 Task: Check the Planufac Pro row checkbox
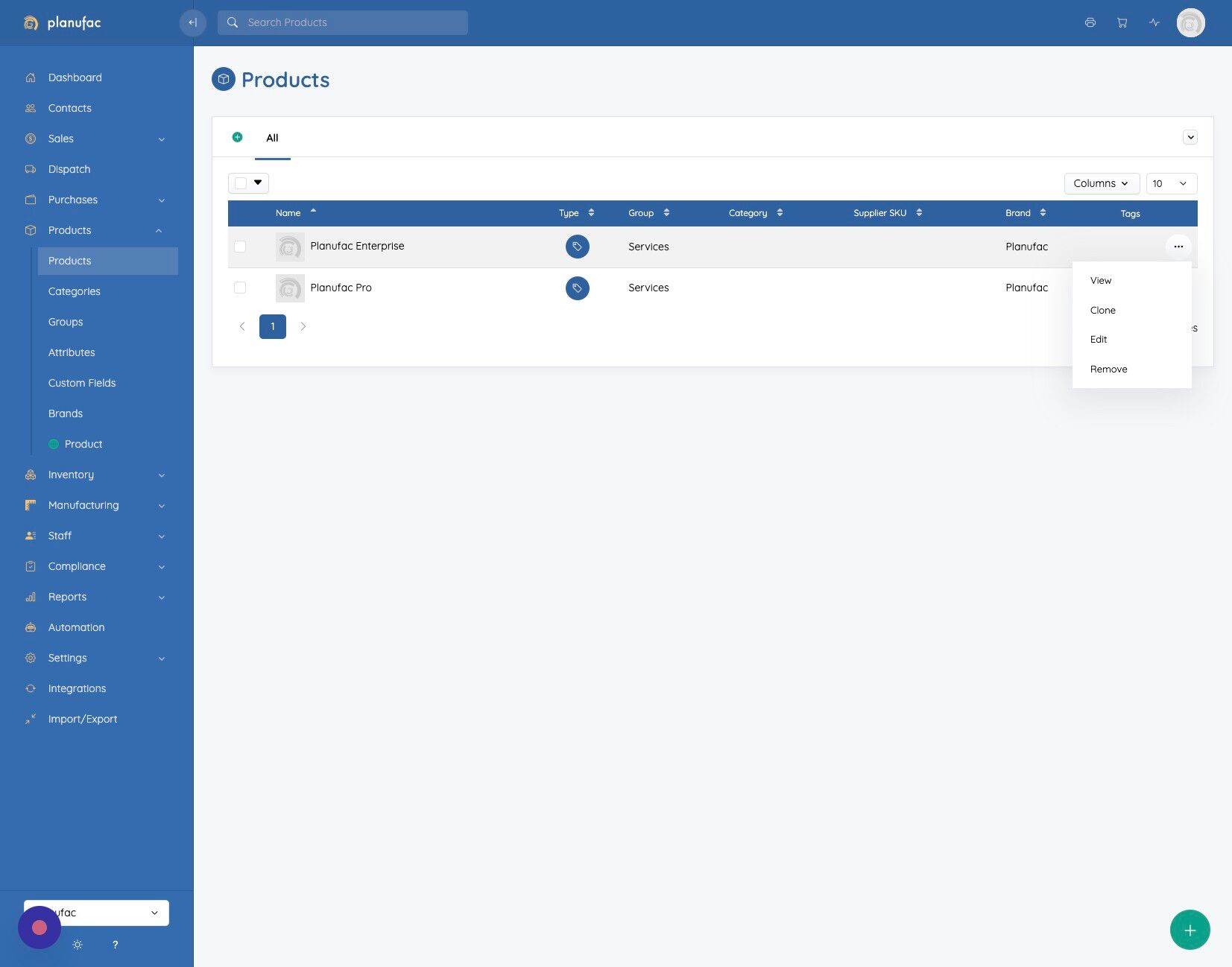(x=240, y=288)
